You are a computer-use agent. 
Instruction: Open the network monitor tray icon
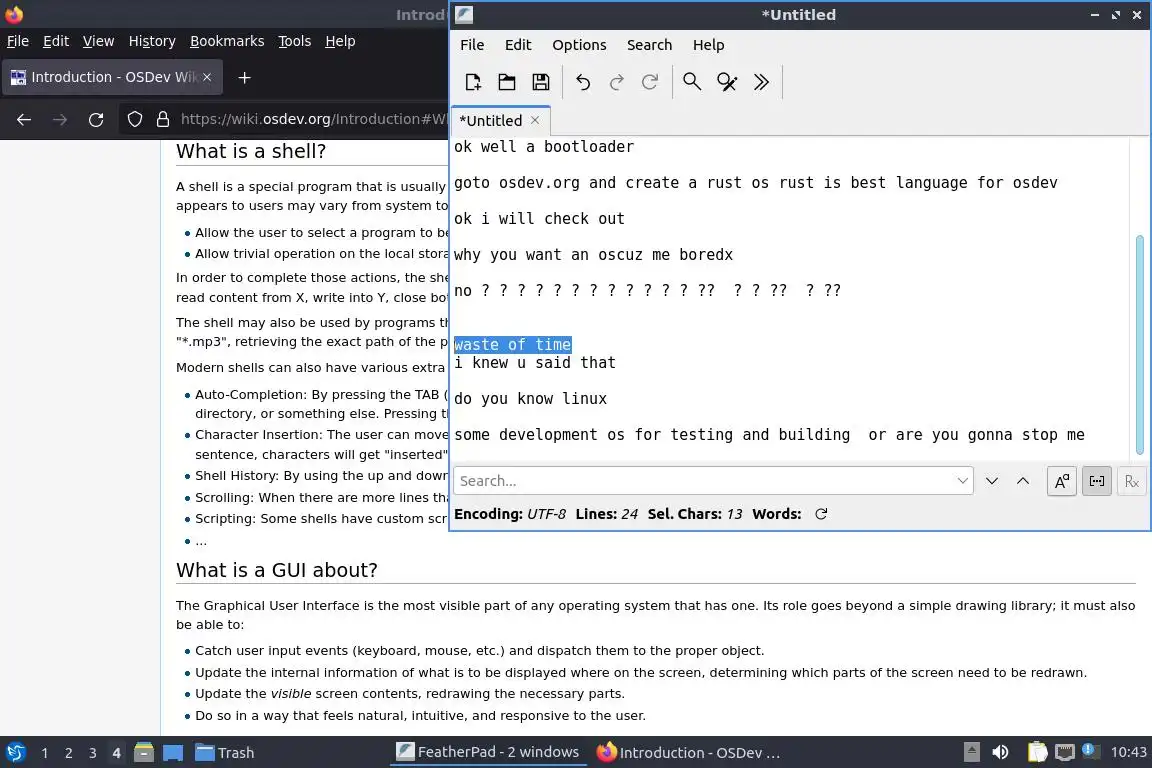[x=1065, y=753]
